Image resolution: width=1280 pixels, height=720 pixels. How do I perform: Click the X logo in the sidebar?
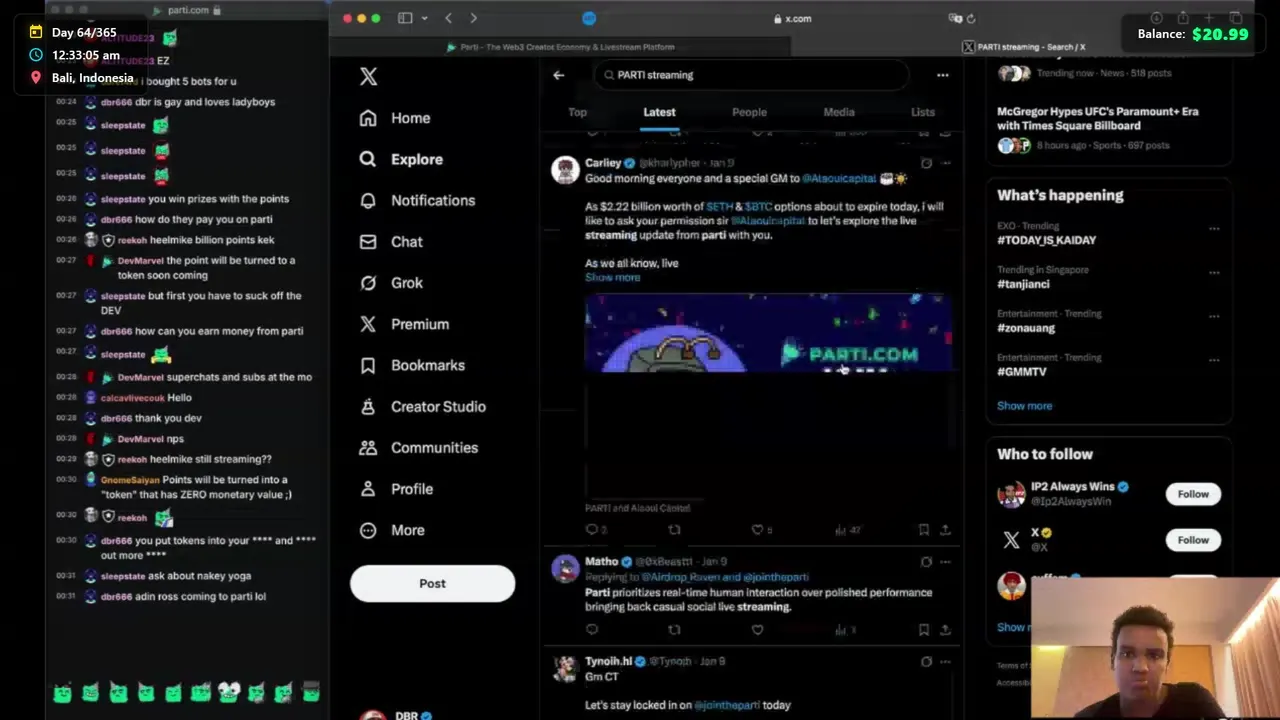[368, 77]
